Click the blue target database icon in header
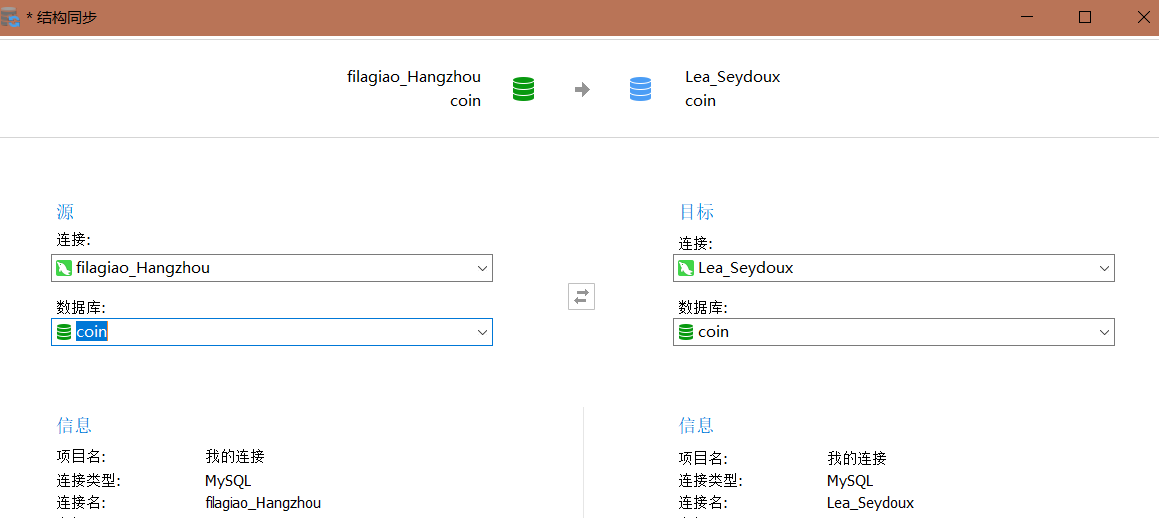The image size is (1159, 518). click(x=640, y=89)
